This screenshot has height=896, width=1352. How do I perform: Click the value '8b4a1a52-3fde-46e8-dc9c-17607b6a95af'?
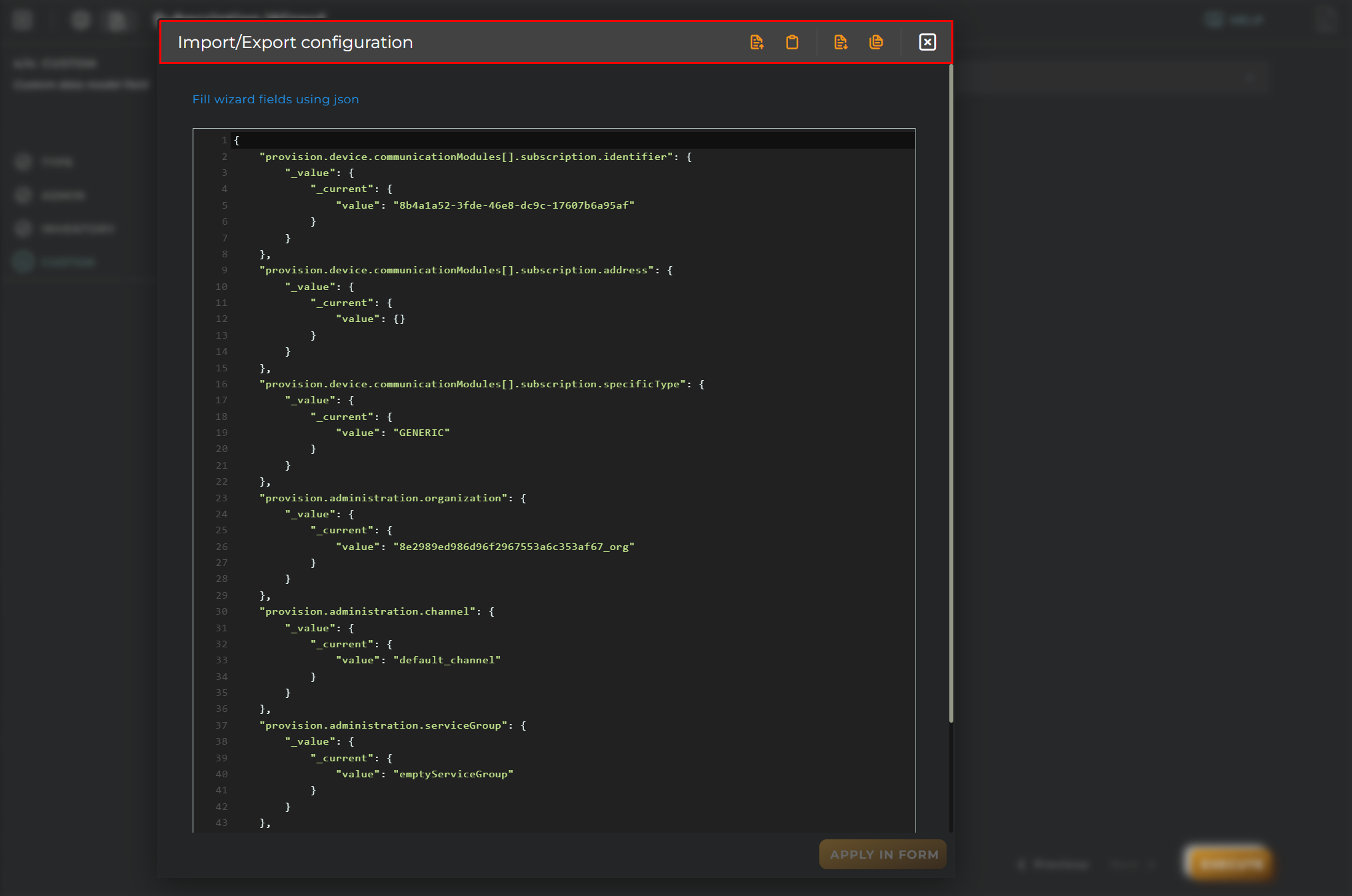click(x=514, y=205)
